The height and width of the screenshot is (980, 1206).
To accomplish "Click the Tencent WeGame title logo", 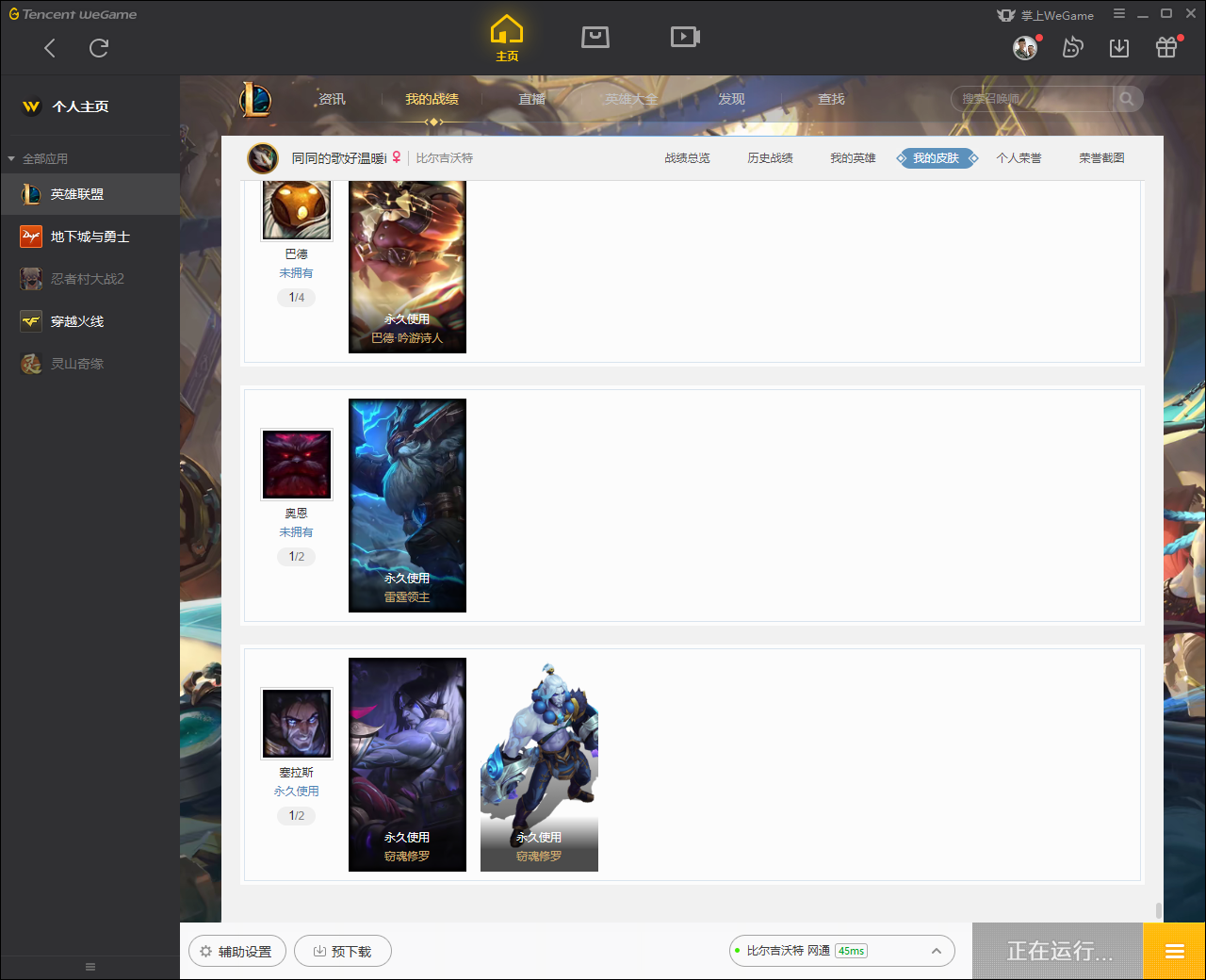I will point(73,14).
